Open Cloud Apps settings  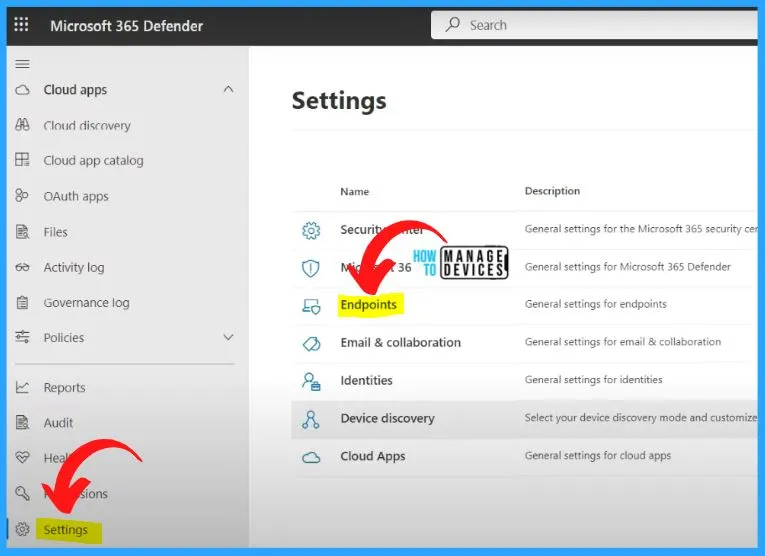tap(373, 457)
